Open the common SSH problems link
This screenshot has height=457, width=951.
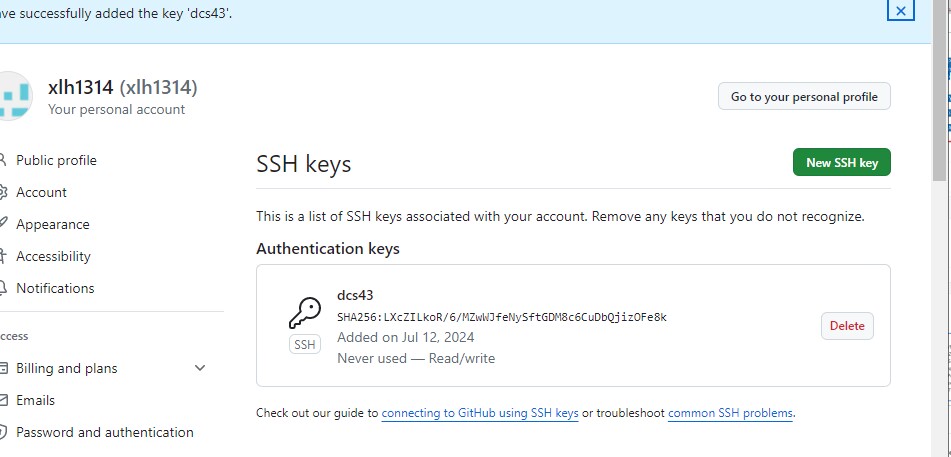tap(730, 412)
